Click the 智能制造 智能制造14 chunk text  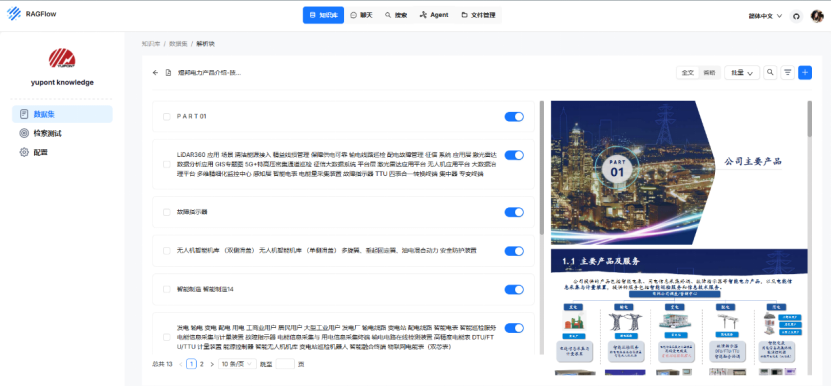tap(205, 289)
